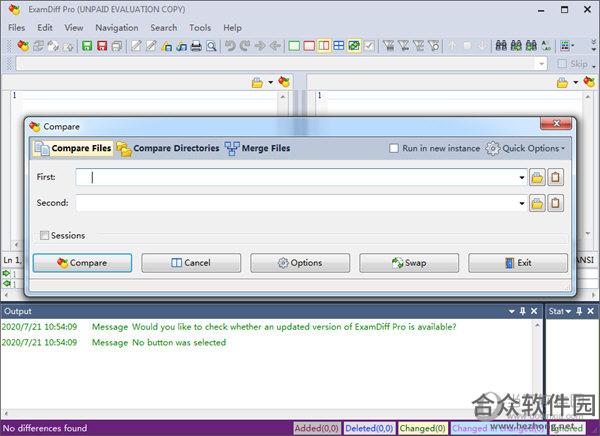Click the Swap button
This screenshot has width=600, height=436.
tap(409, 263)
